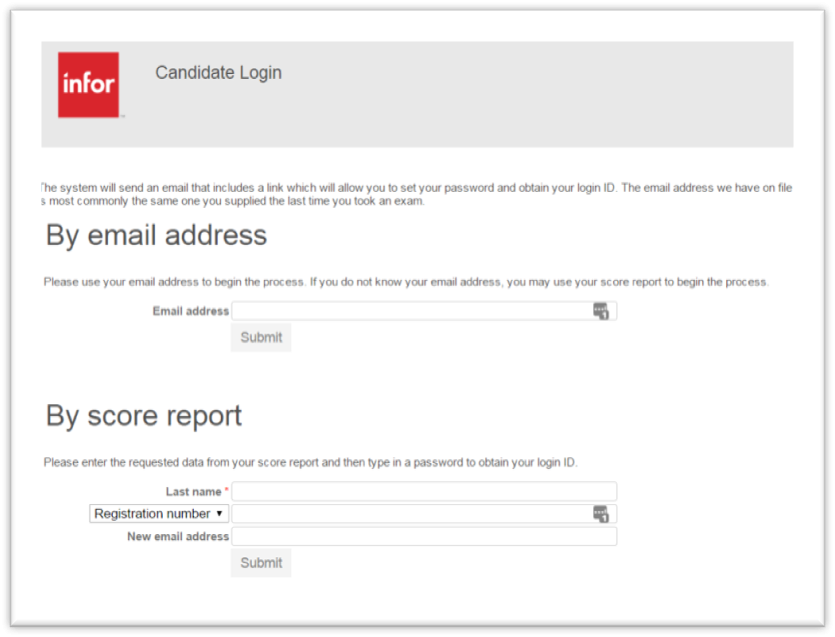The width and height of the screenshot is (835, 637).
Task: Open the Registration number dropdown
Action: [159, 513]
